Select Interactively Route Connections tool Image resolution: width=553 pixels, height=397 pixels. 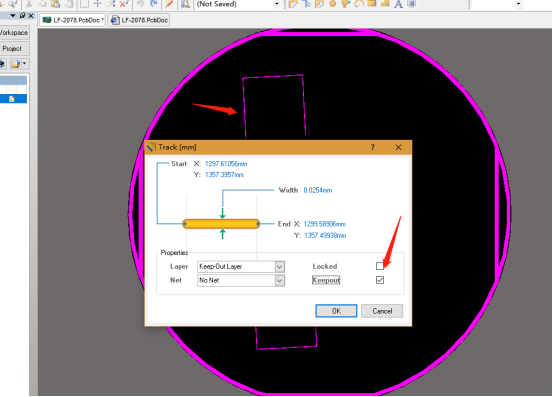pos(293,4)
